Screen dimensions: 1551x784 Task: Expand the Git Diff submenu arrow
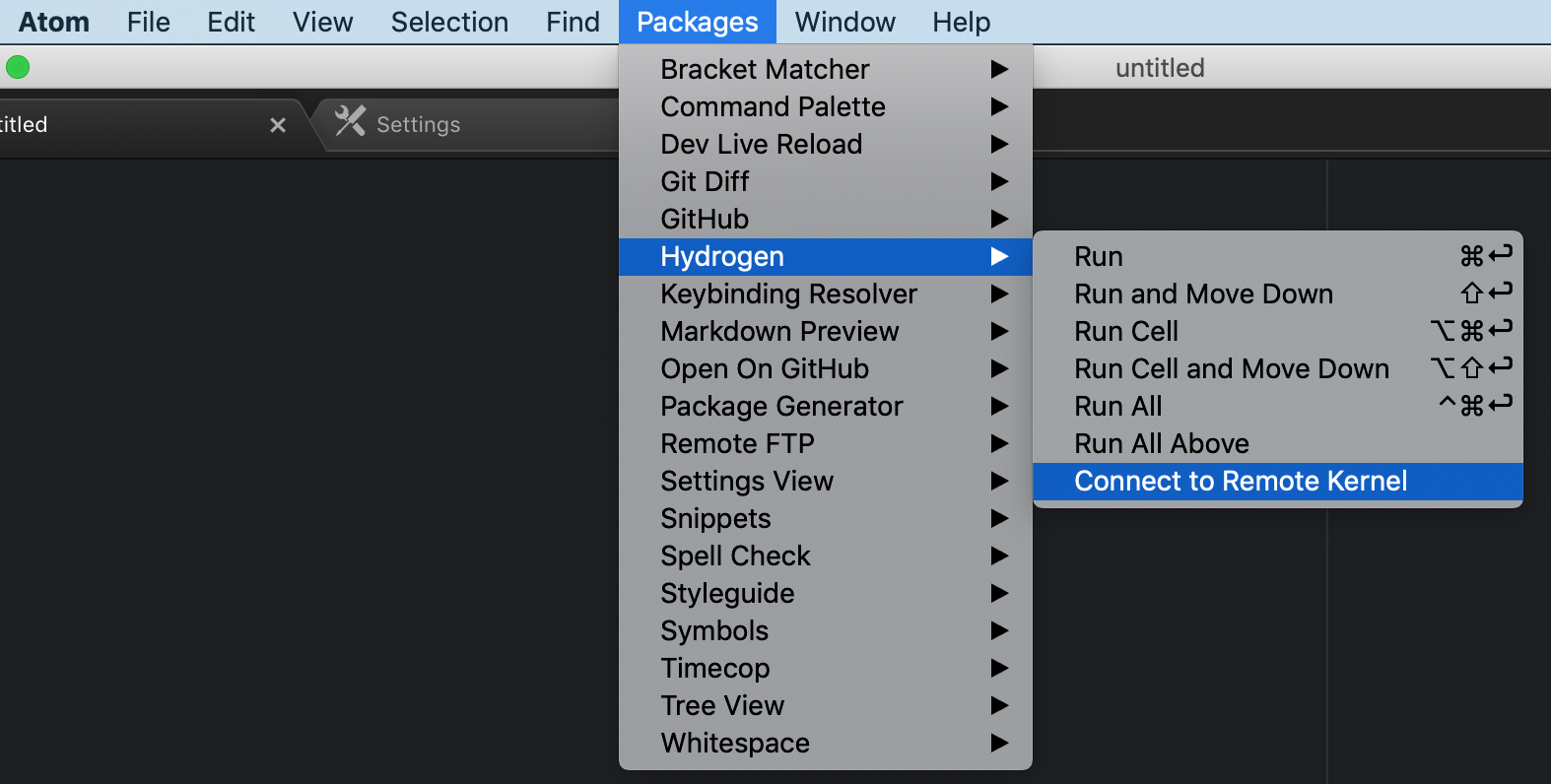click(x=999, y=181)
